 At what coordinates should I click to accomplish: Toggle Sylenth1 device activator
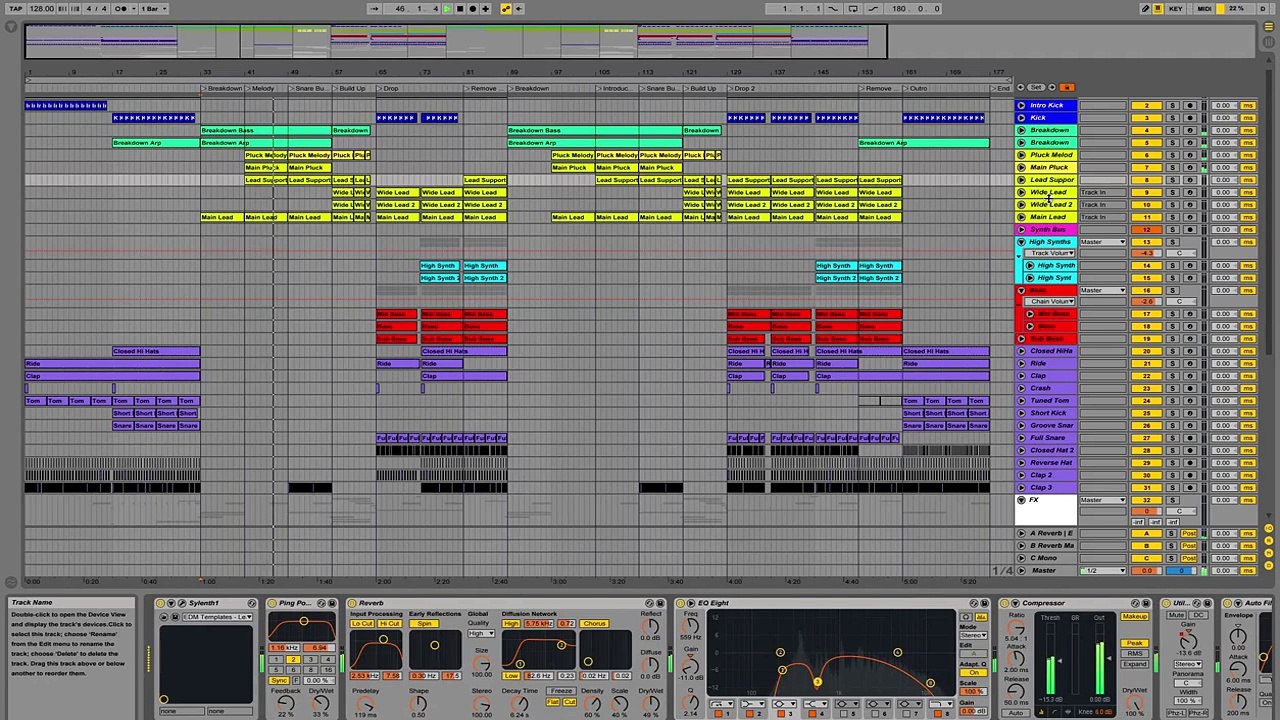click(x=161, y=603)
